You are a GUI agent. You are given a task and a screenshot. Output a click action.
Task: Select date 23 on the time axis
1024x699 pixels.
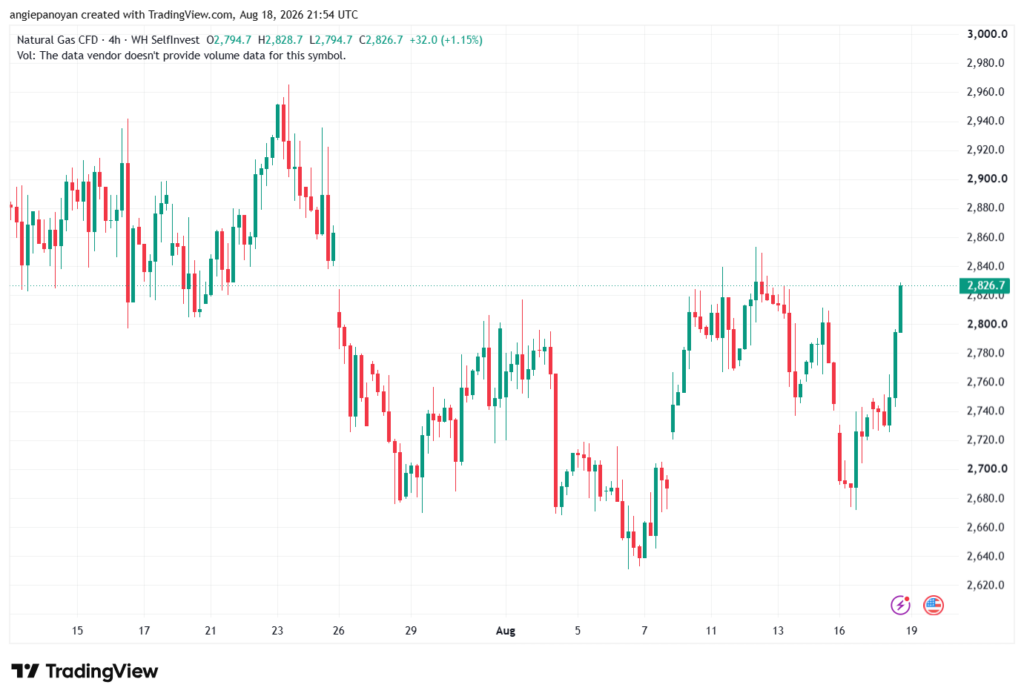277,630
